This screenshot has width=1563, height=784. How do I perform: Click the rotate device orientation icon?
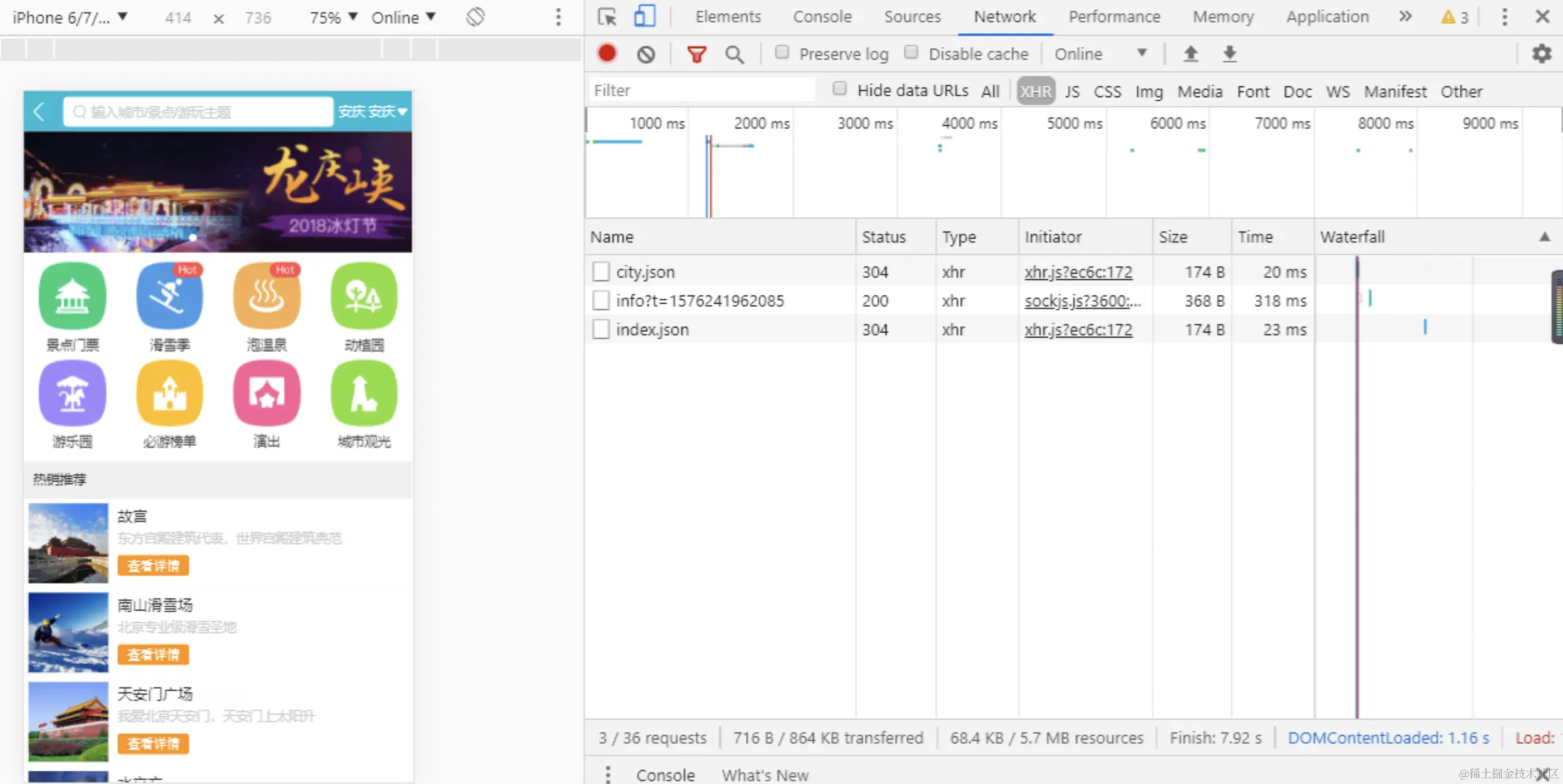(475, 17)
